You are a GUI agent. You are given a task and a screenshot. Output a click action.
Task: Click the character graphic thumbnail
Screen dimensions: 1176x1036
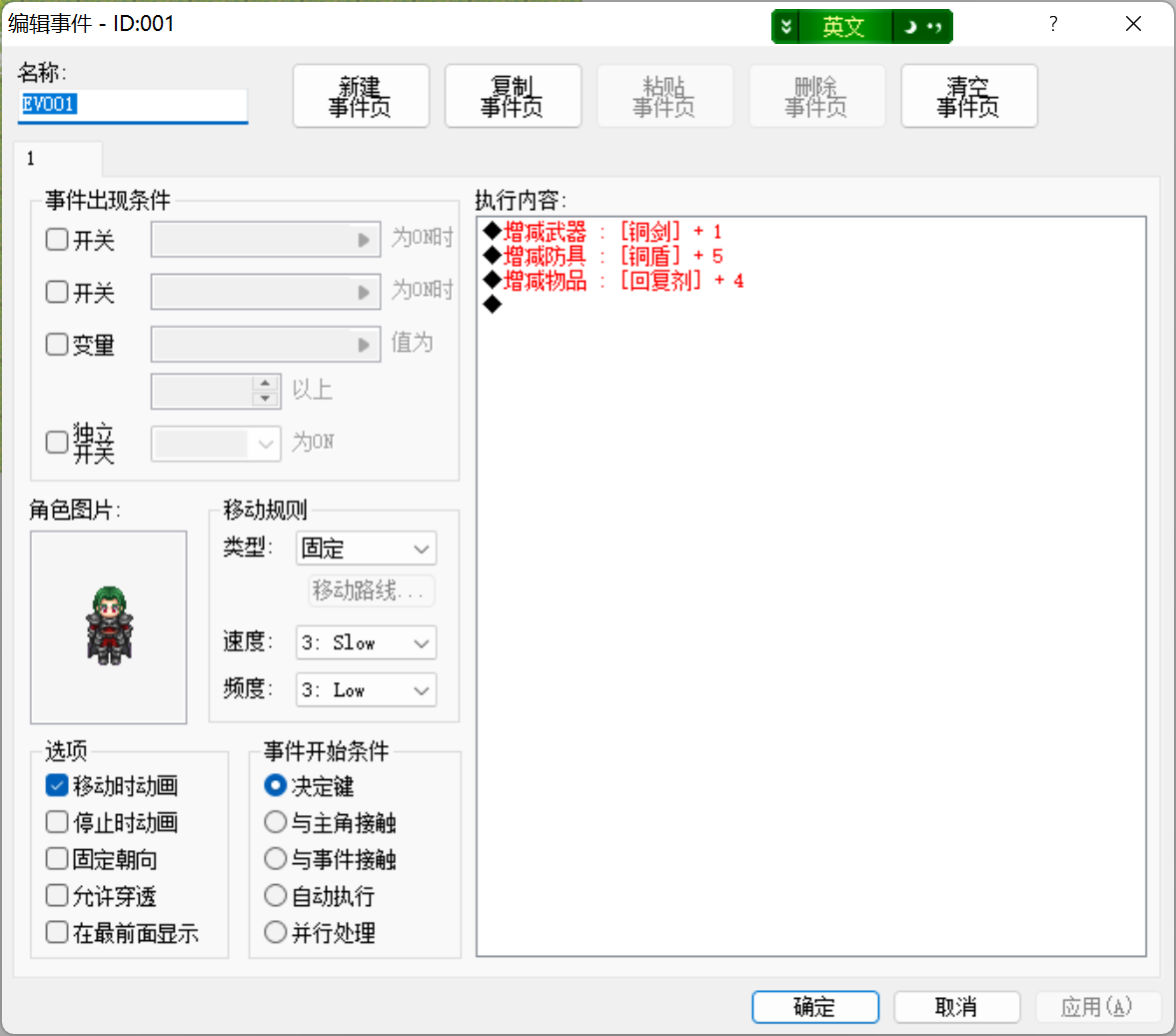(x=109, y=627)
